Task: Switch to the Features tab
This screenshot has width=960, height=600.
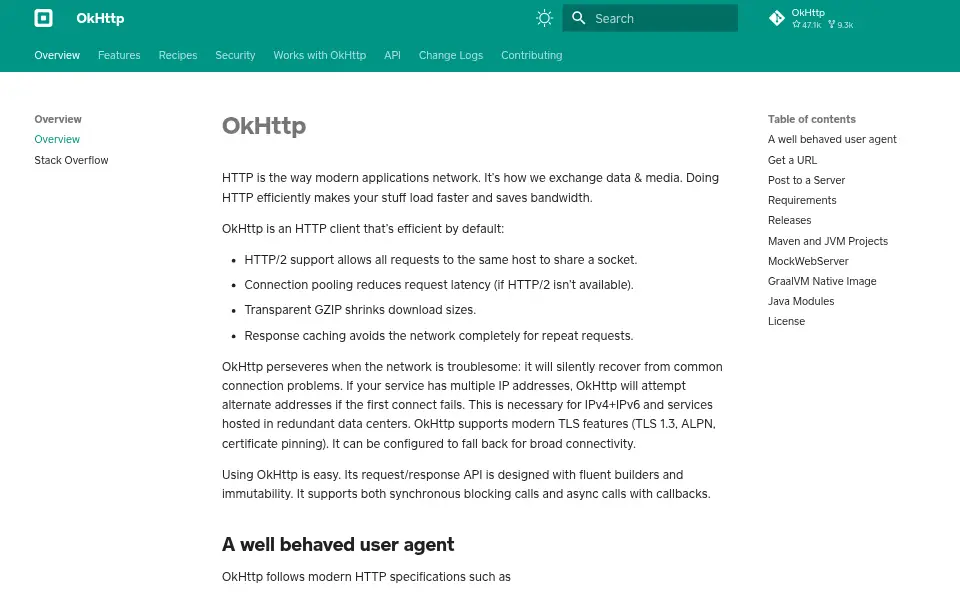Action: click(x=119, y=55)
